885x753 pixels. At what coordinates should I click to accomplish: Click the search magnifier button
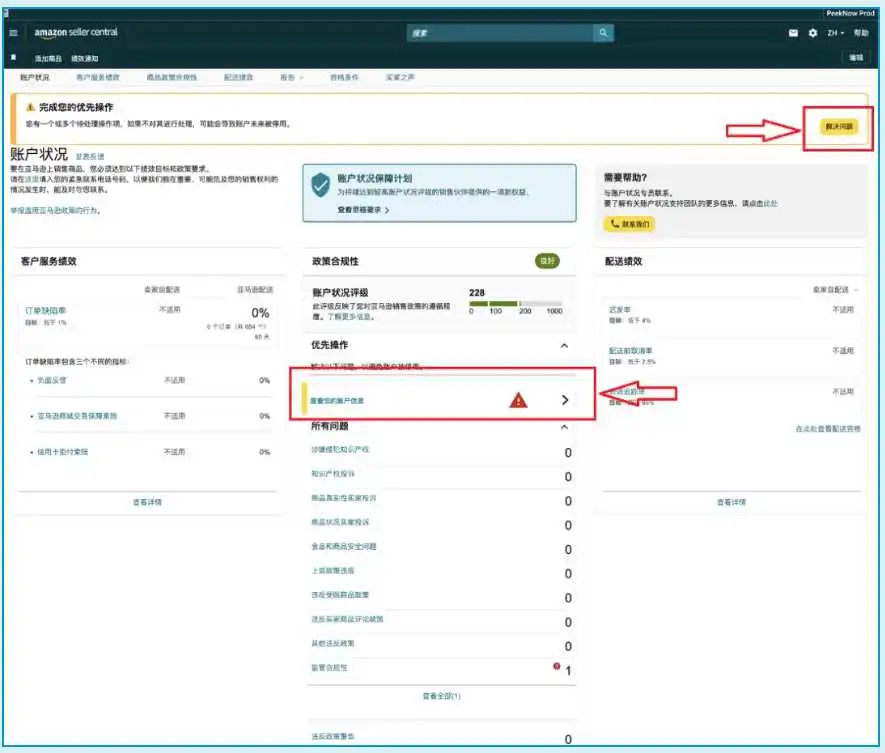pyautogui.click(x=603, y=33)
